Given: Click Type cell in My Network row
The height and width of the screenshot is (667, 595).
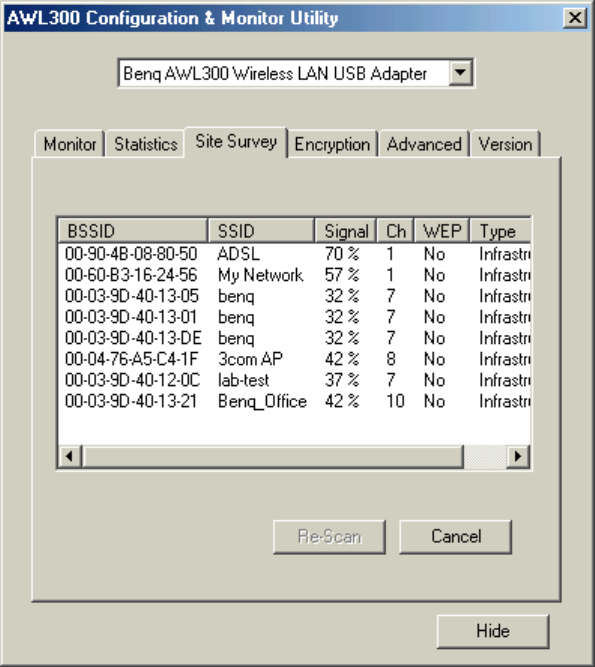Looking at the screenshot, I should [504, 275].
